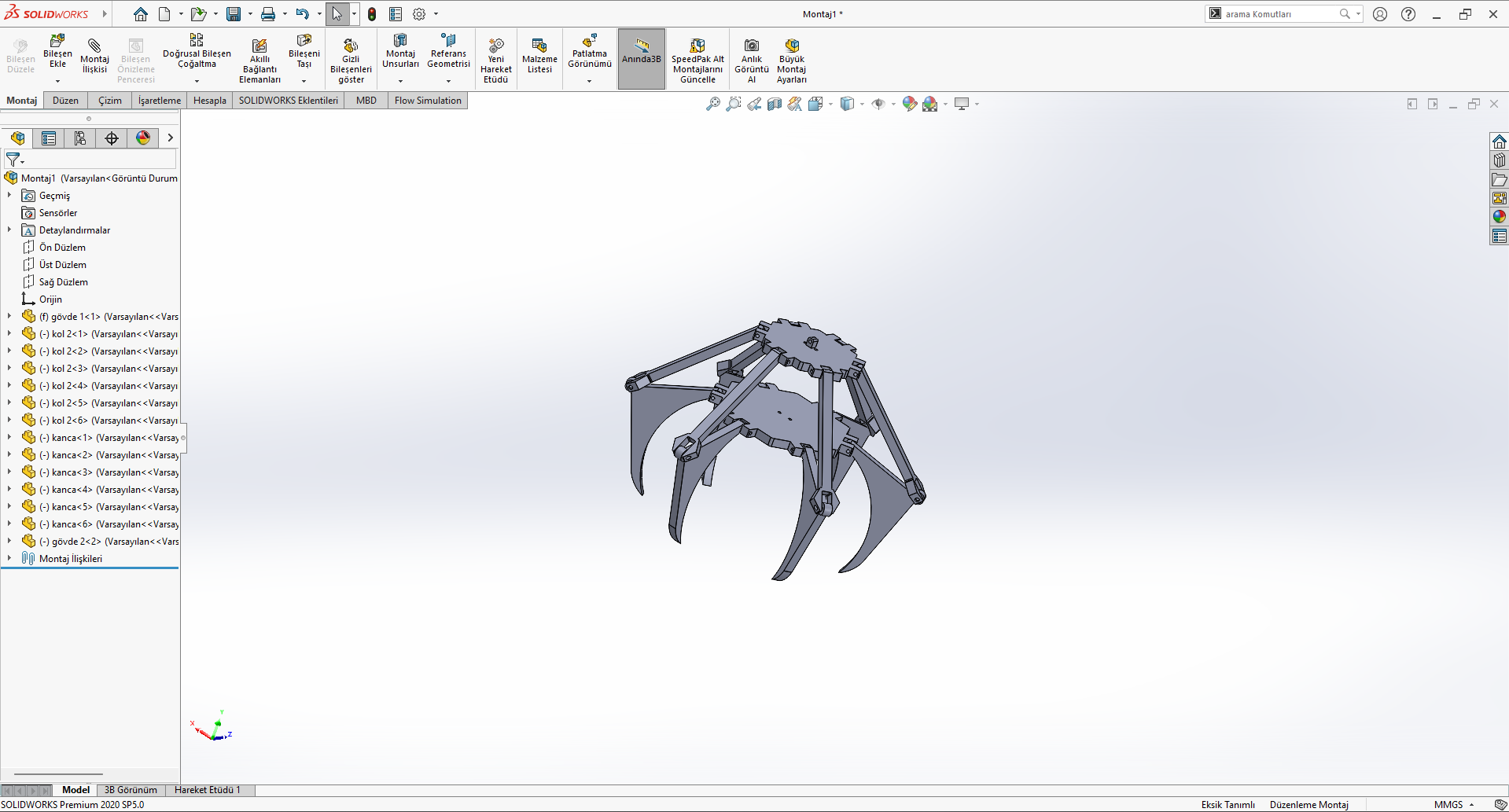Click the tree filter funnel icon
The height and width of the screenshot is (812, 1509).
[x=13, y=160]
